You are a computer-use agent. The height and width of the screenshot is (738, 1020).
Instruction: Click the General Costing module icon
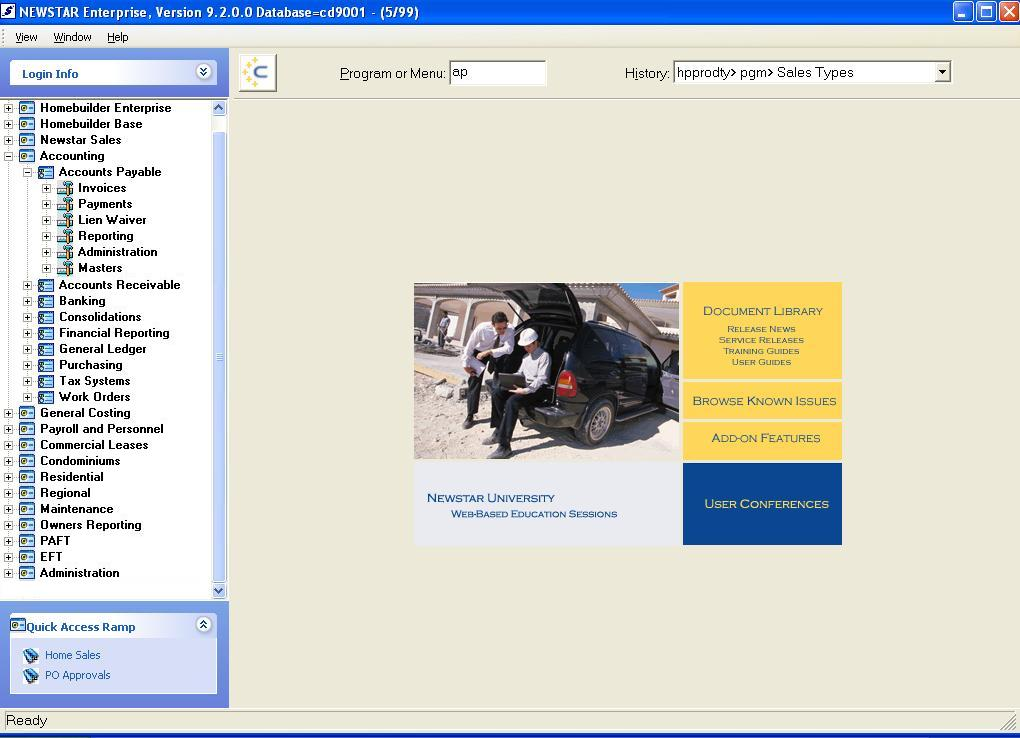(27, 413)
